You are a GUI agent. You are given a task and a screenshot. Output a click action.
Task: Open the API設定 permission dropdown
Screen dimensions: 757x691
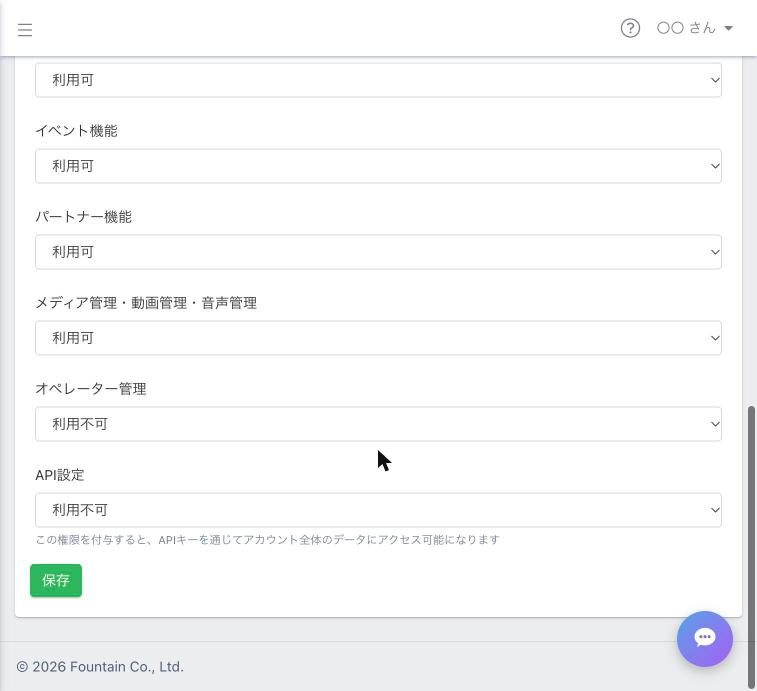[x=378, y=510]
